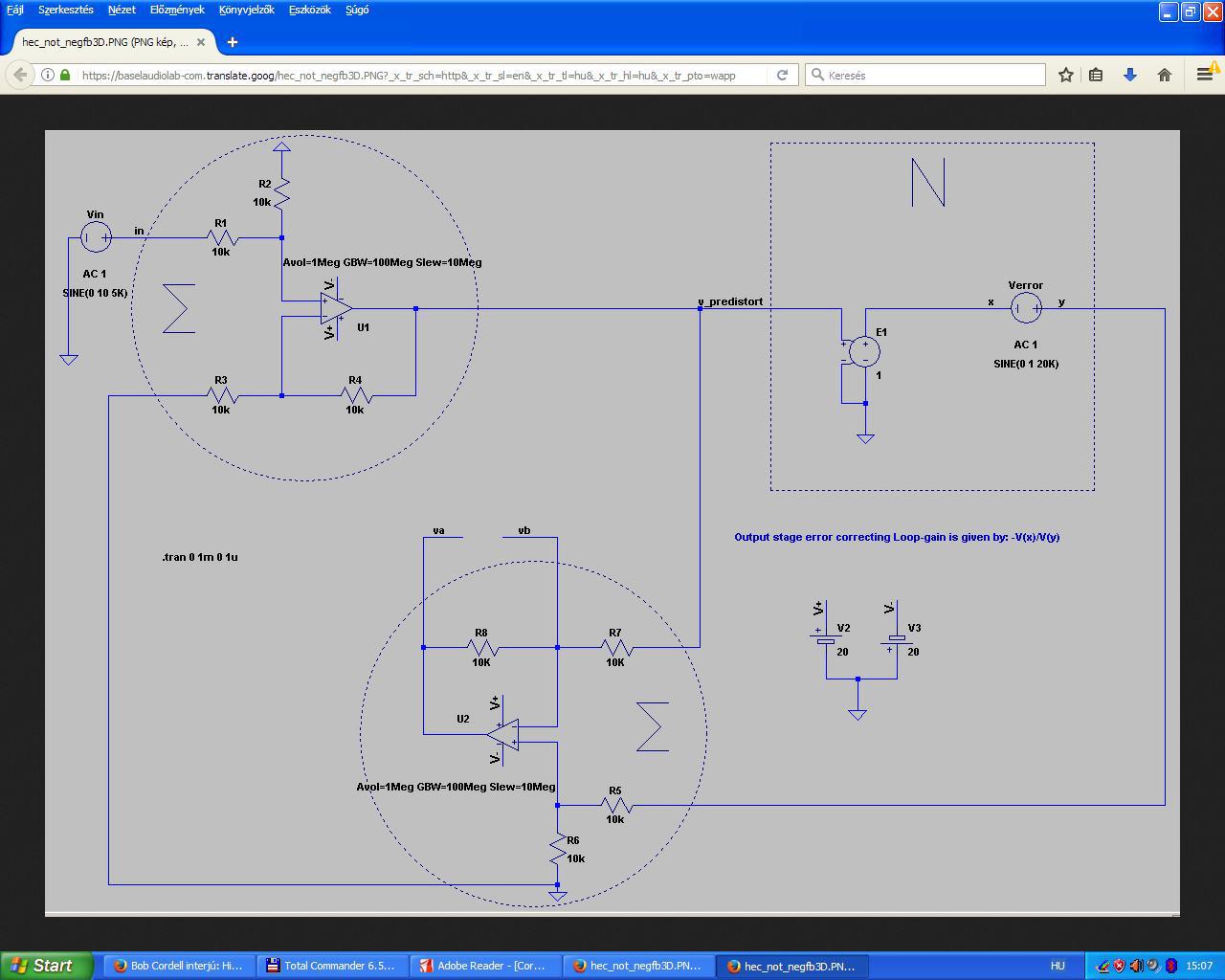1225x980 pixels.
Task: Click the U2 op-amp label
Action: click(x=462, y=719)
